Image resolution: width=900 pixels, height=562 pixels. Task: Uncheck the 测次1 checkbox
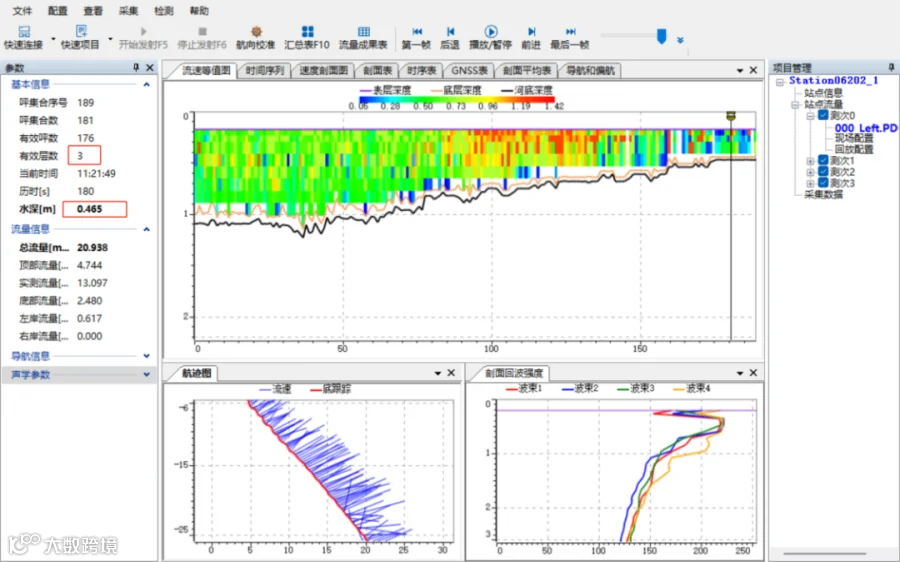[x=823, y=161]
